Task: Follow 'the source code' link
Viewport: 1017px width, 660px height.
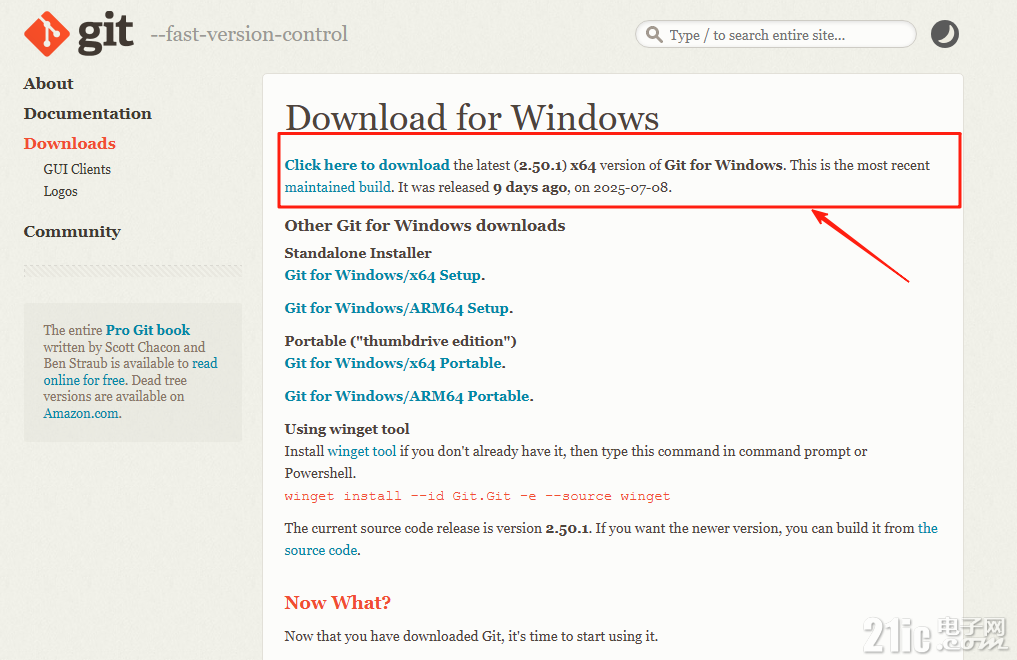Action: coord(611,539)
